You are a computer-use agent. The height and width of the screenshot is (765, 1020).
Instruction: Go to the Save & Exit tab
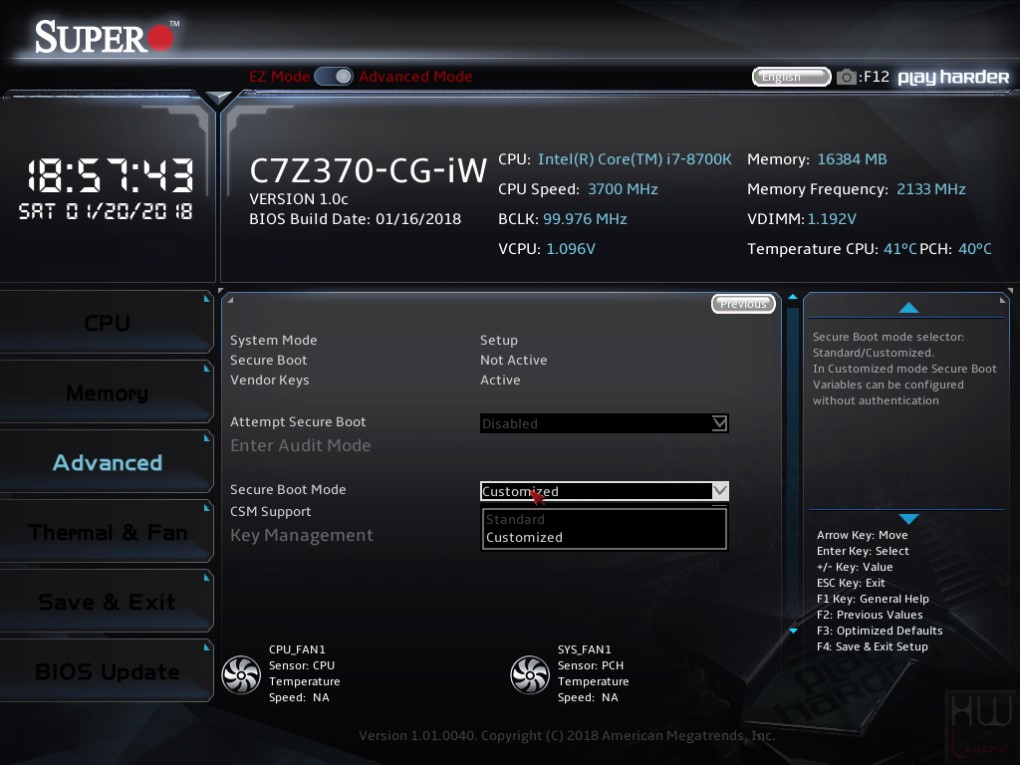[107, 602]
